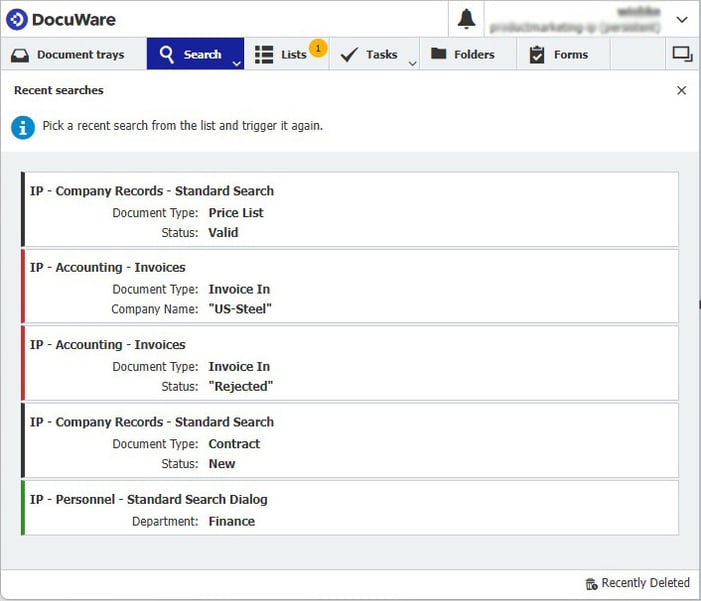Open the Tasks tab
The height and width of the screenshot is (601, 701).
(369, 54)
